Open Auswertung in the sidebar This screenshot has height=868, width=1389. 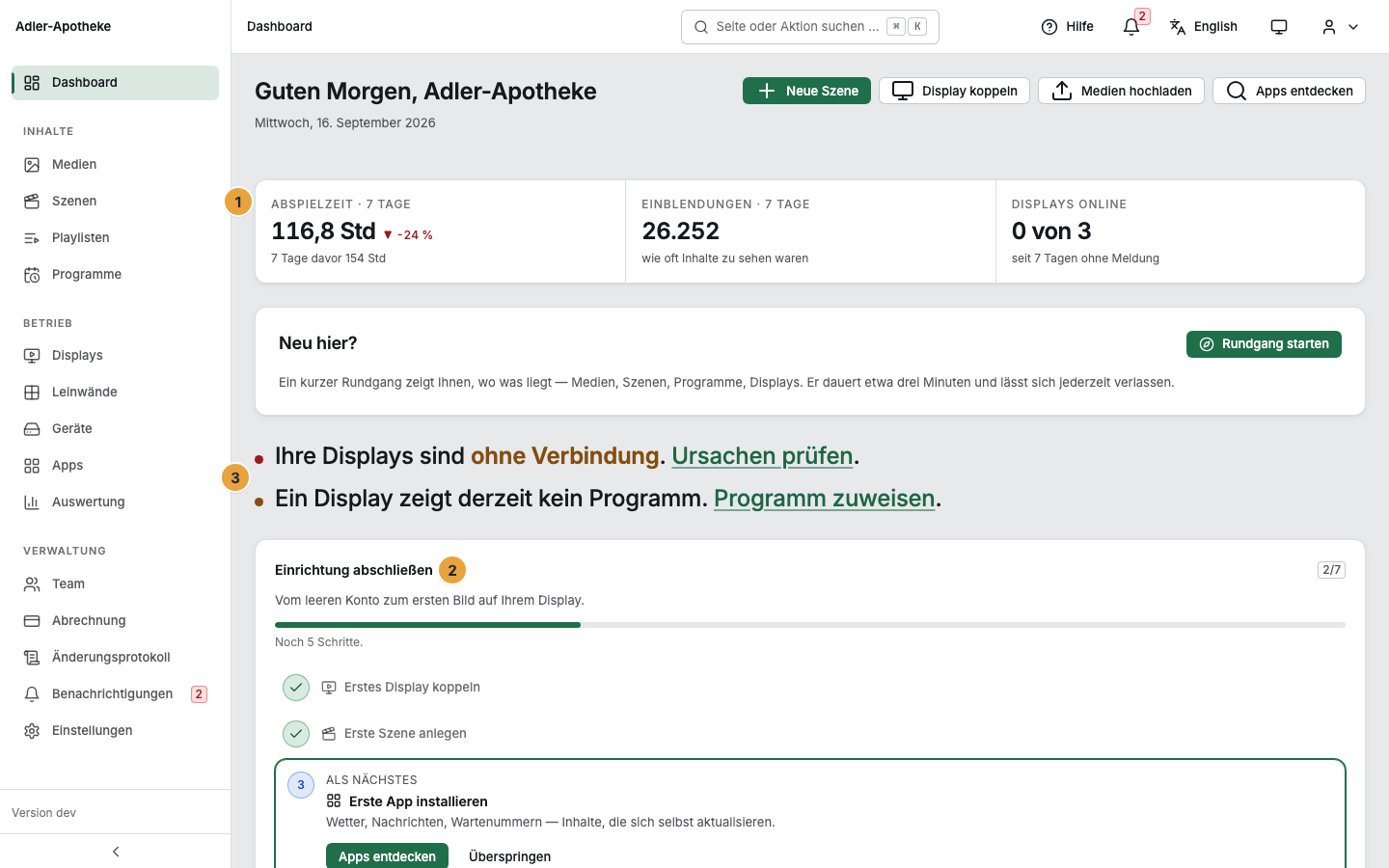[116, 502]
